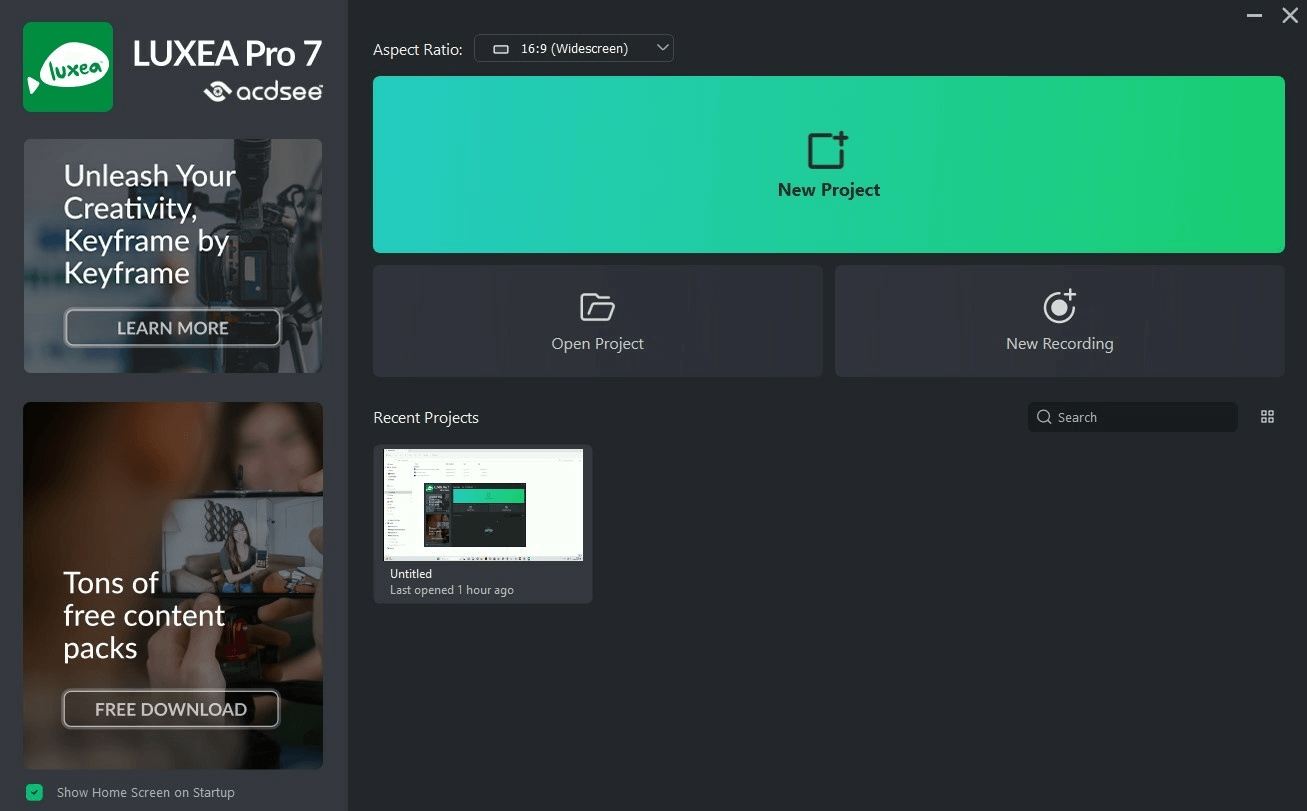1307x811 pixels.
Task: Open an existing project
Action: point(597,321)
